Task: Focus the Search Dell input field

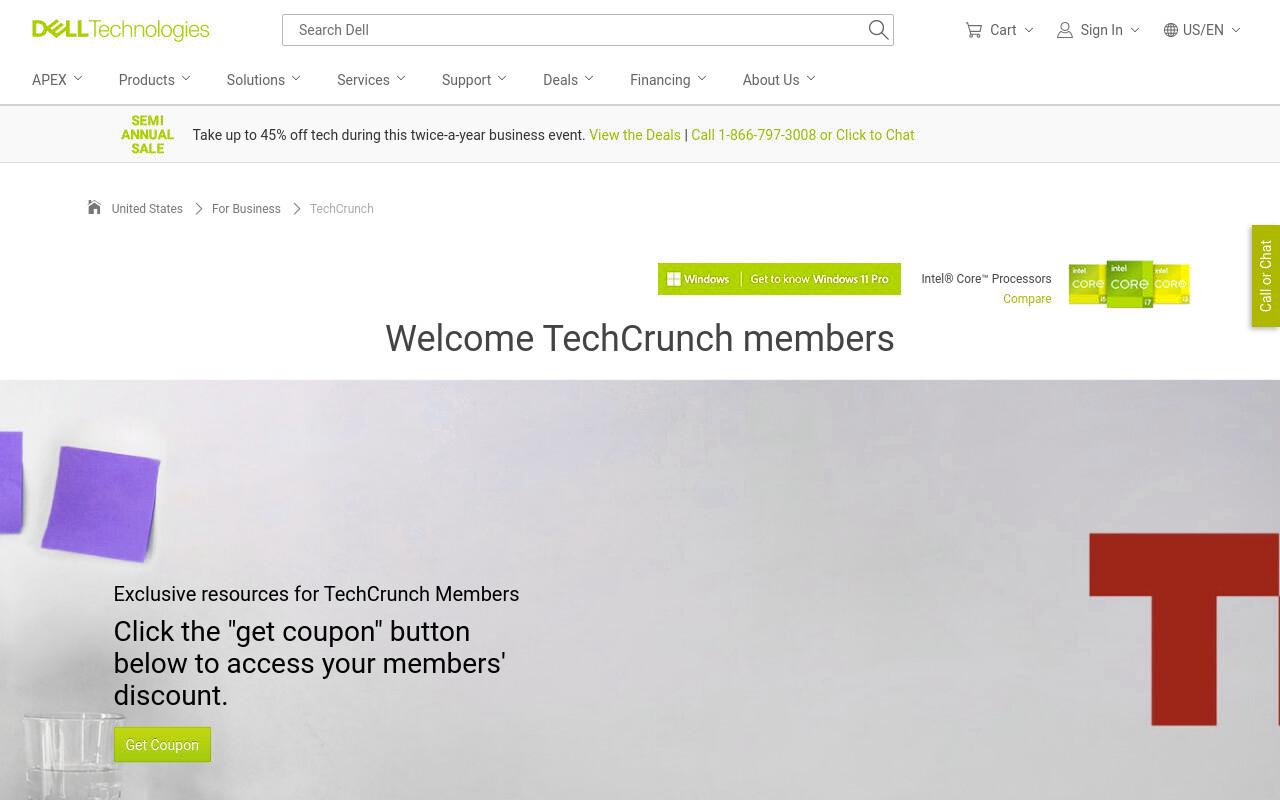Action: pos(575,30)
